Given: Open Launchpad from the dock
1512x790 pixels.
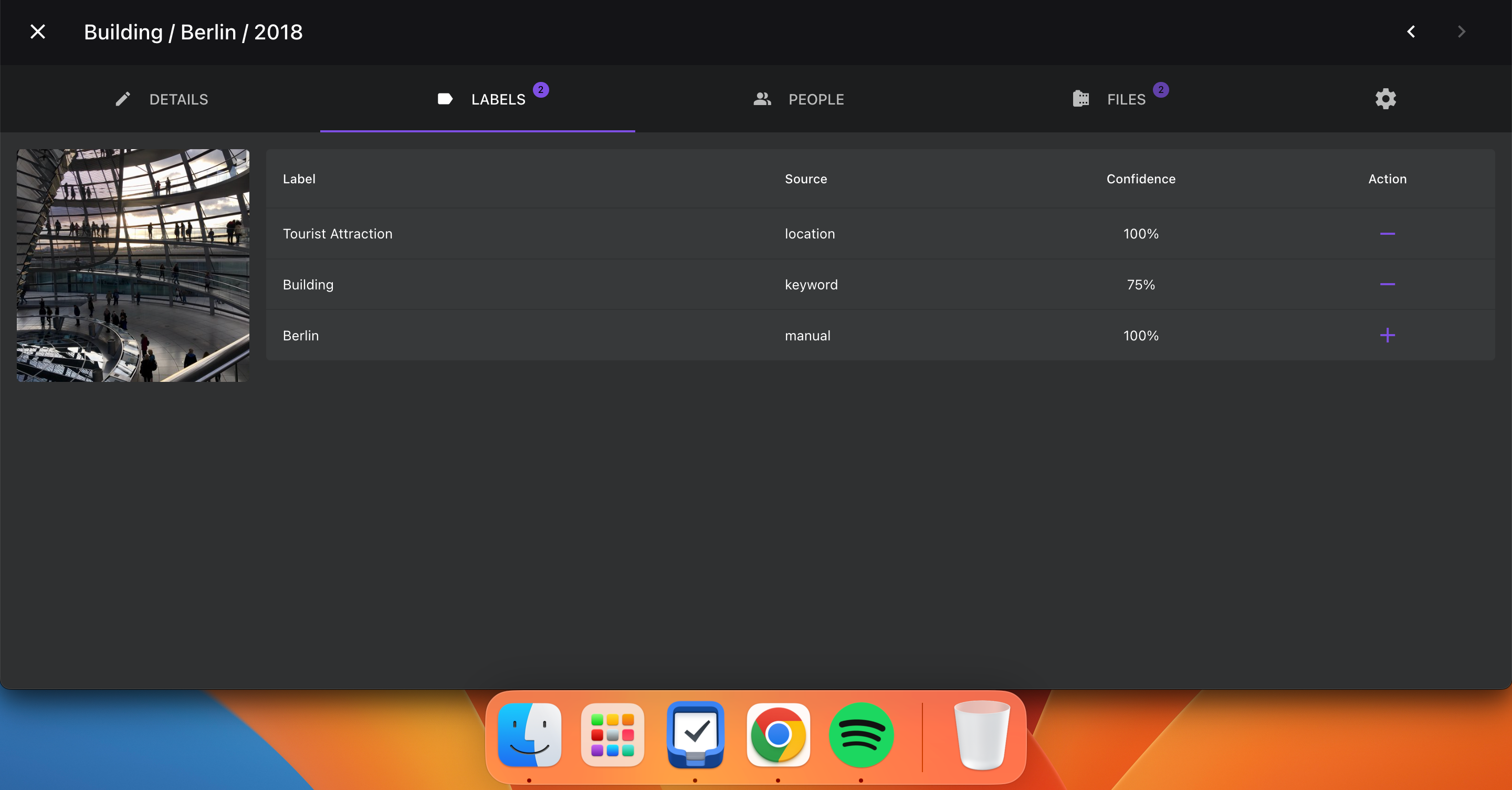Looking at the screenshot, I should coord(612,735).
